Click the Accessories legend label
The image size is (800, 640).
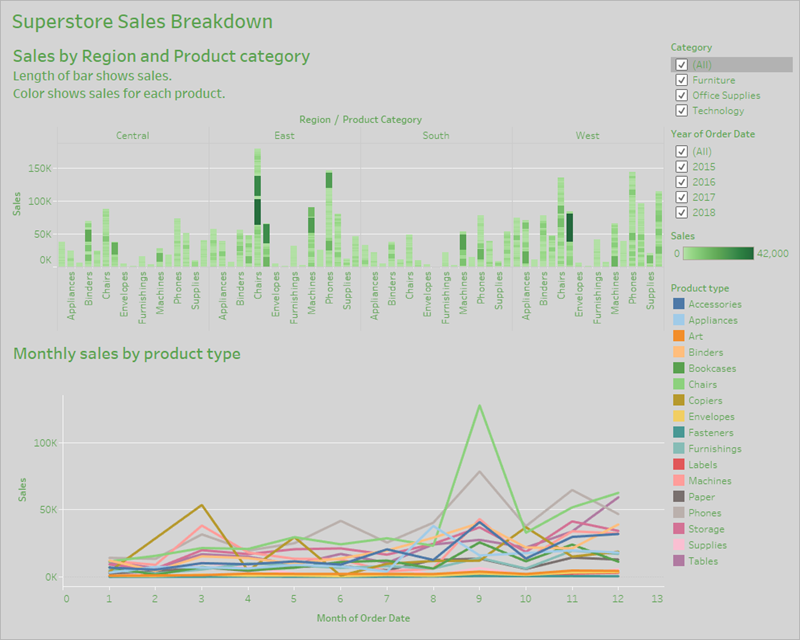pos(715,304)
